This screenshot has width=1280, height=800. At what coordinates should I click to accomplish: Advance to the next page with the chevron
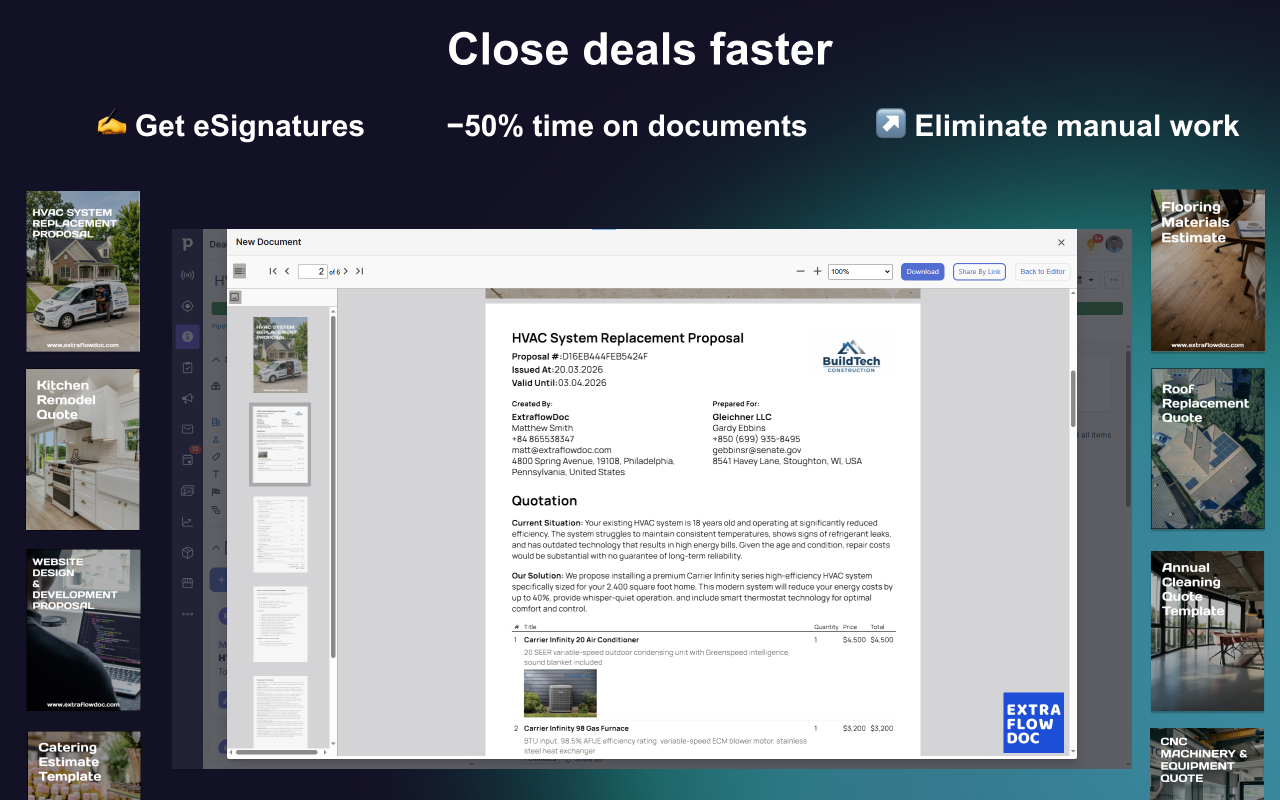pyautogui.click(x=345, y=271)
